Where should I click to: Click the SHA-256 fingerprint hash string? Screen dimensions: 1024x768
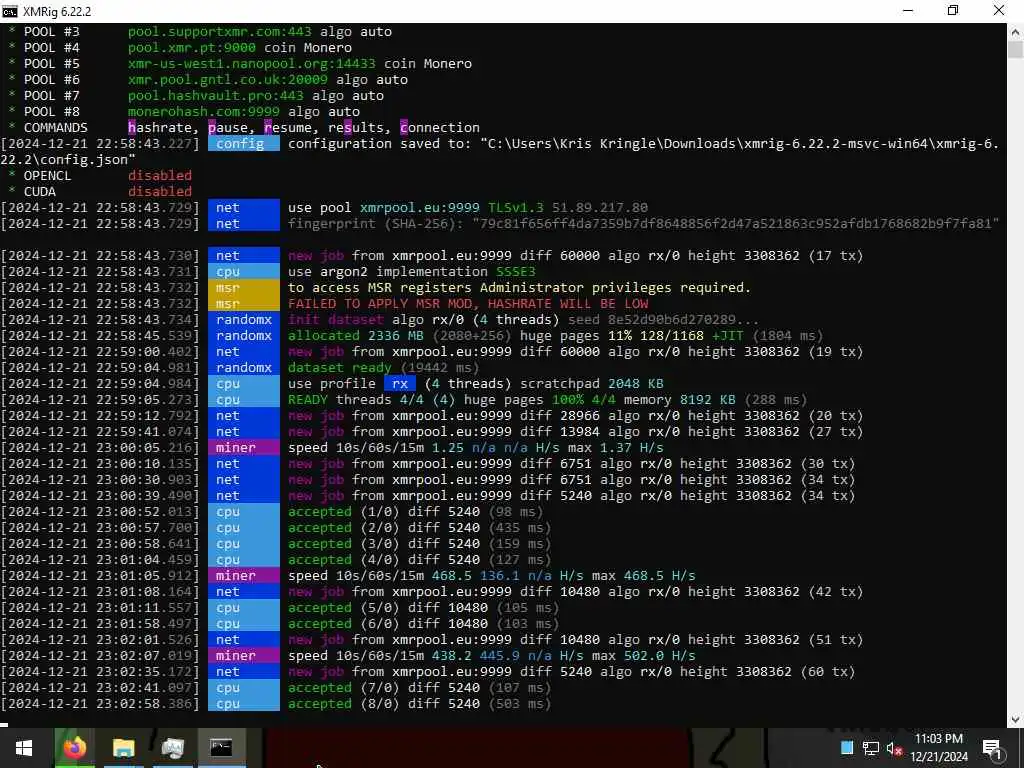[736, 224]
